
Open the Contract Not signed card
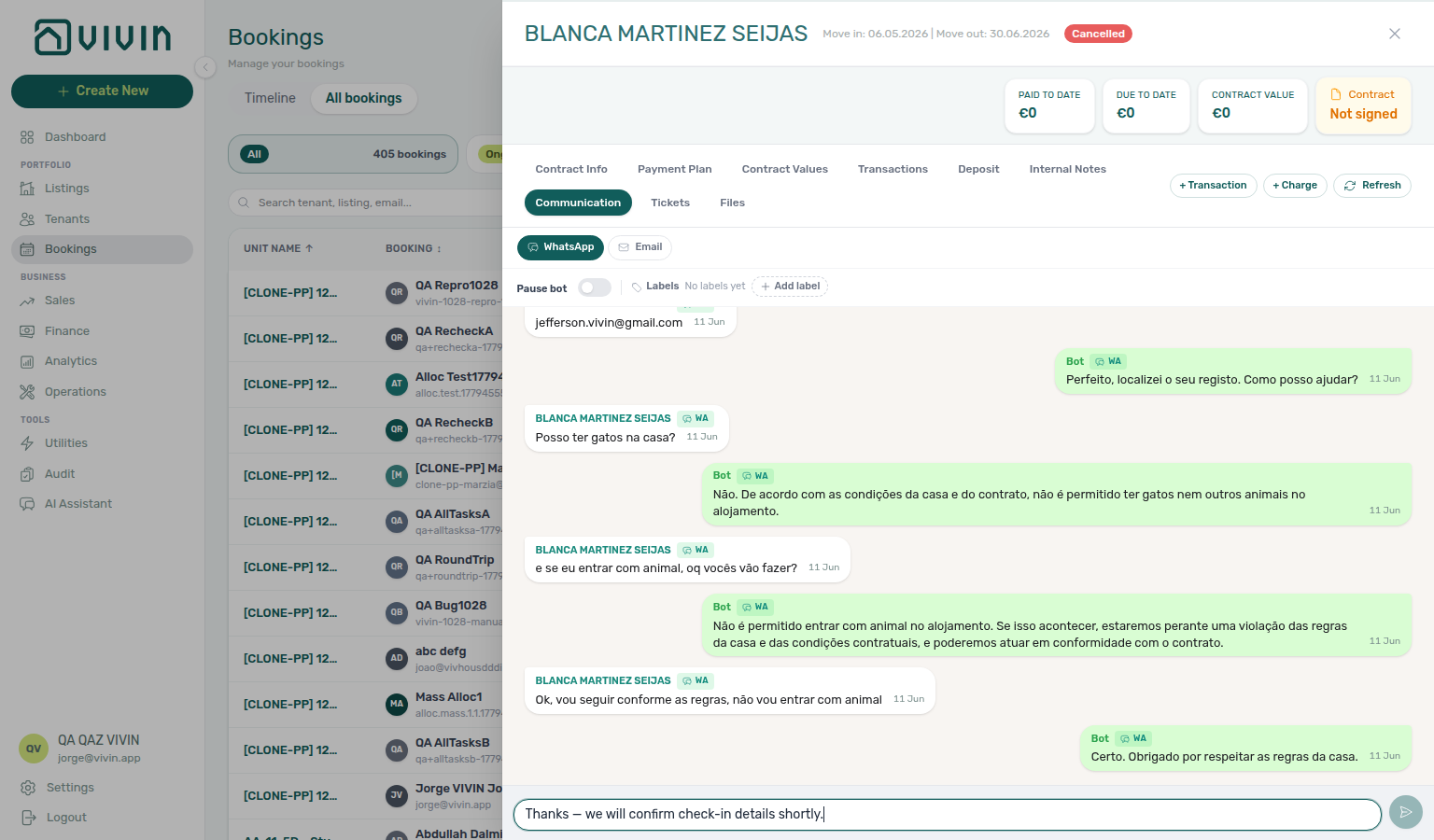1363,105
